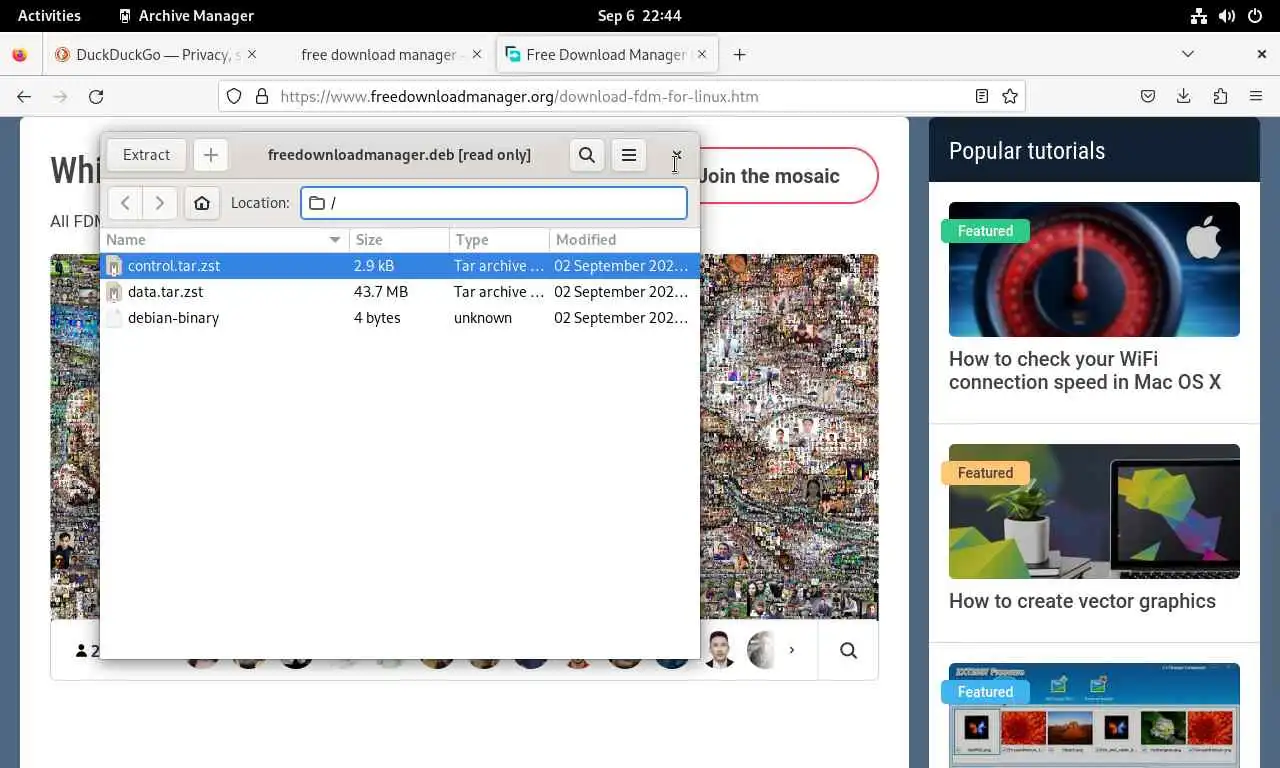The width and height of the screenshot is (1280, 768).
Task: Close the DuckDuckGo tab
Action: [x=252, y=55]
